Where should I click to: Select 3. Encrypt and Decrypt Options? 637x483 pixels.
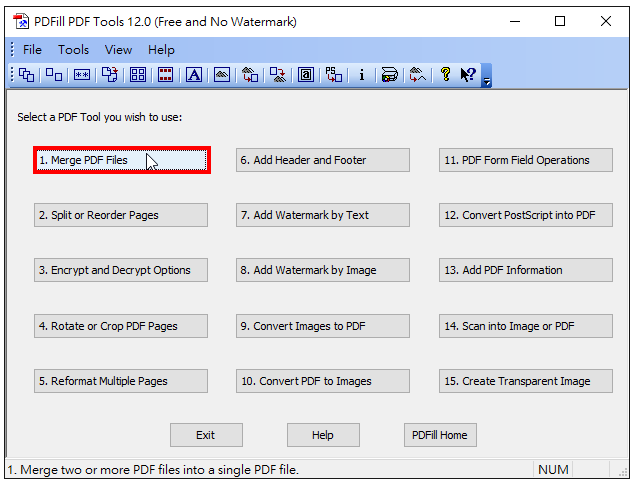pos(121,270)
